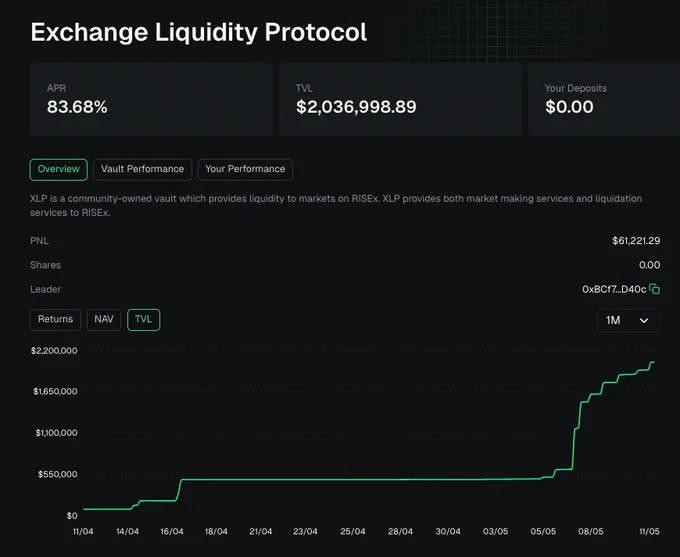The width and height of the screenshot is (680, 557).
Task: Click the APR 83.68% card
Action: click(x=151, y=99)
